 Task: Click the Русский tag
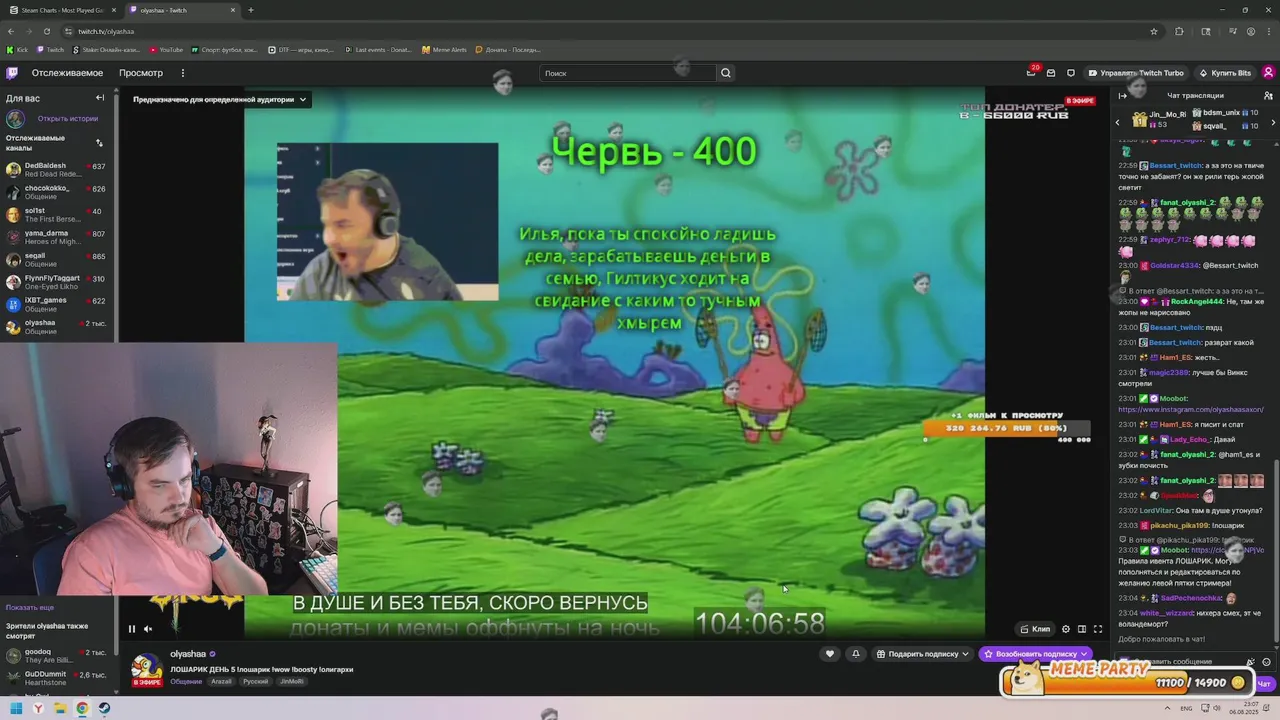pyautogui.click(x=255, y=681)
